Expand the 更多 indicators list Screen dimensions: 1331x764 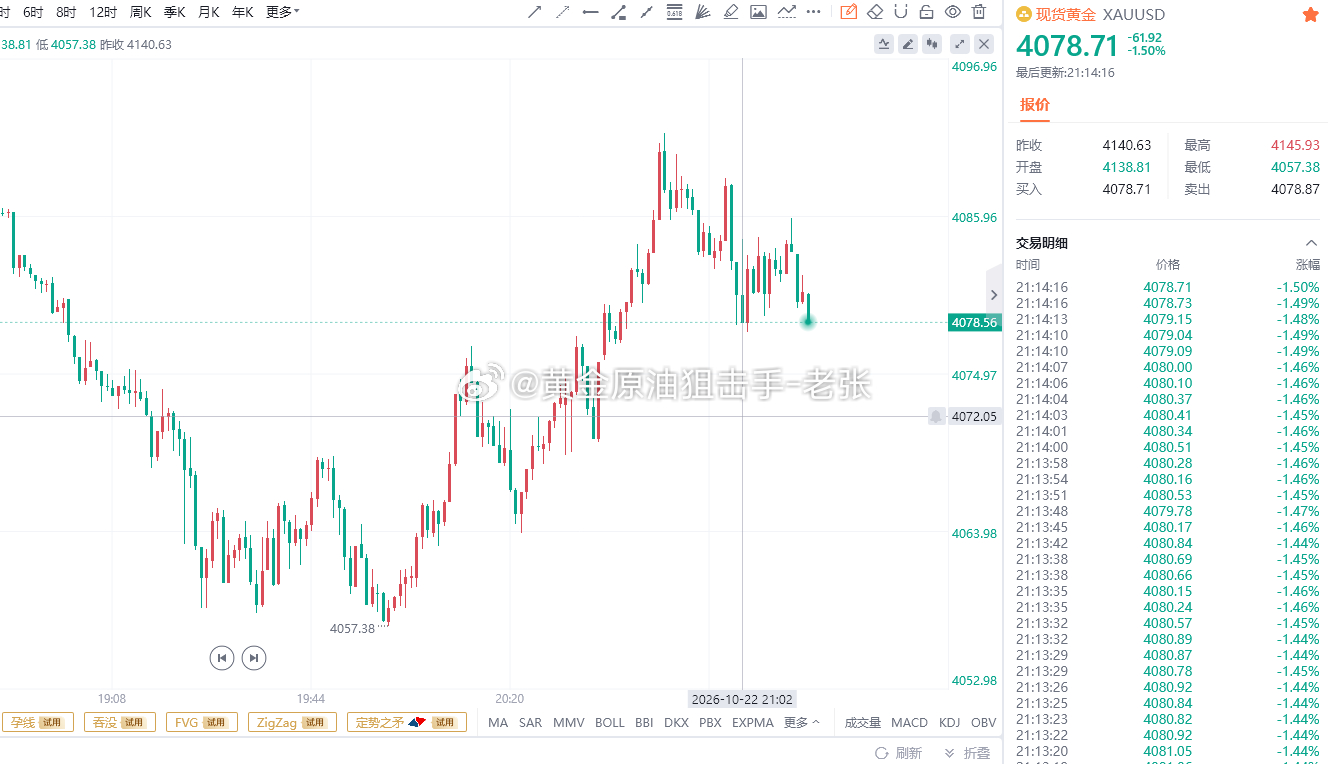coord(802,722)
